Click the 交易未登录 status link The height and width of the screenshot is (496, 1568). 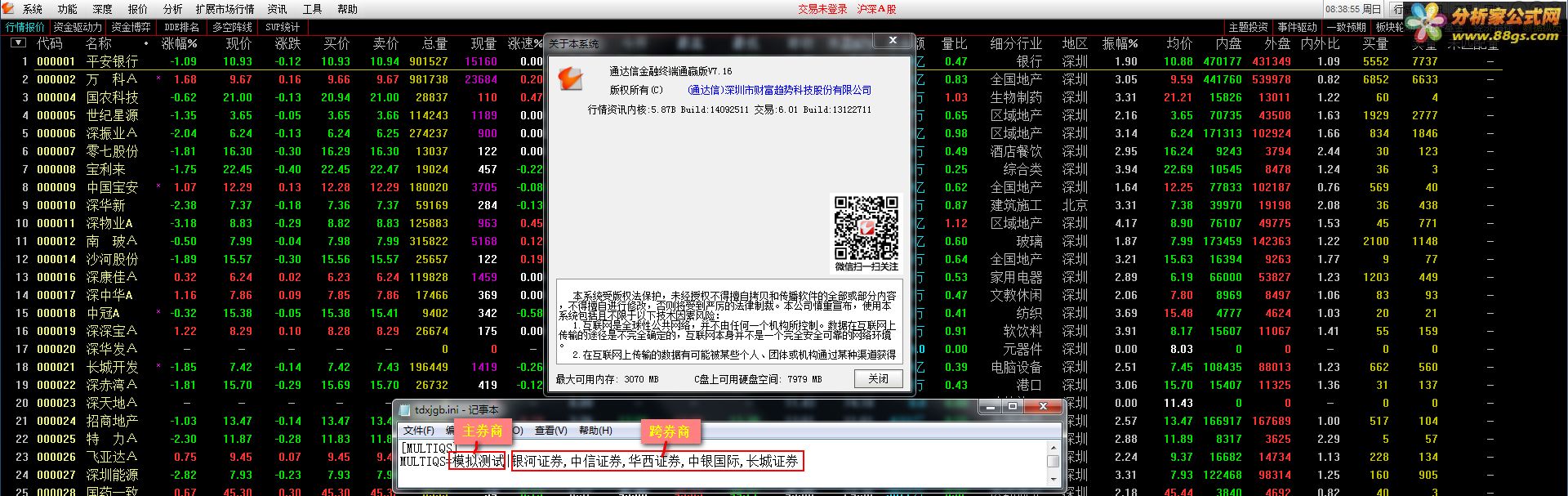pos(822,9)
